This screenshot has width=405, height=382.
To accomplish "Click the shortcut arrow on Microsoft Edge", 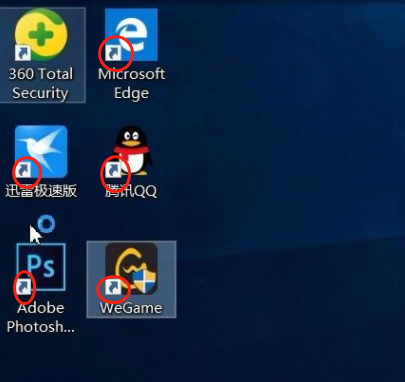I will [x=113, y=53].
